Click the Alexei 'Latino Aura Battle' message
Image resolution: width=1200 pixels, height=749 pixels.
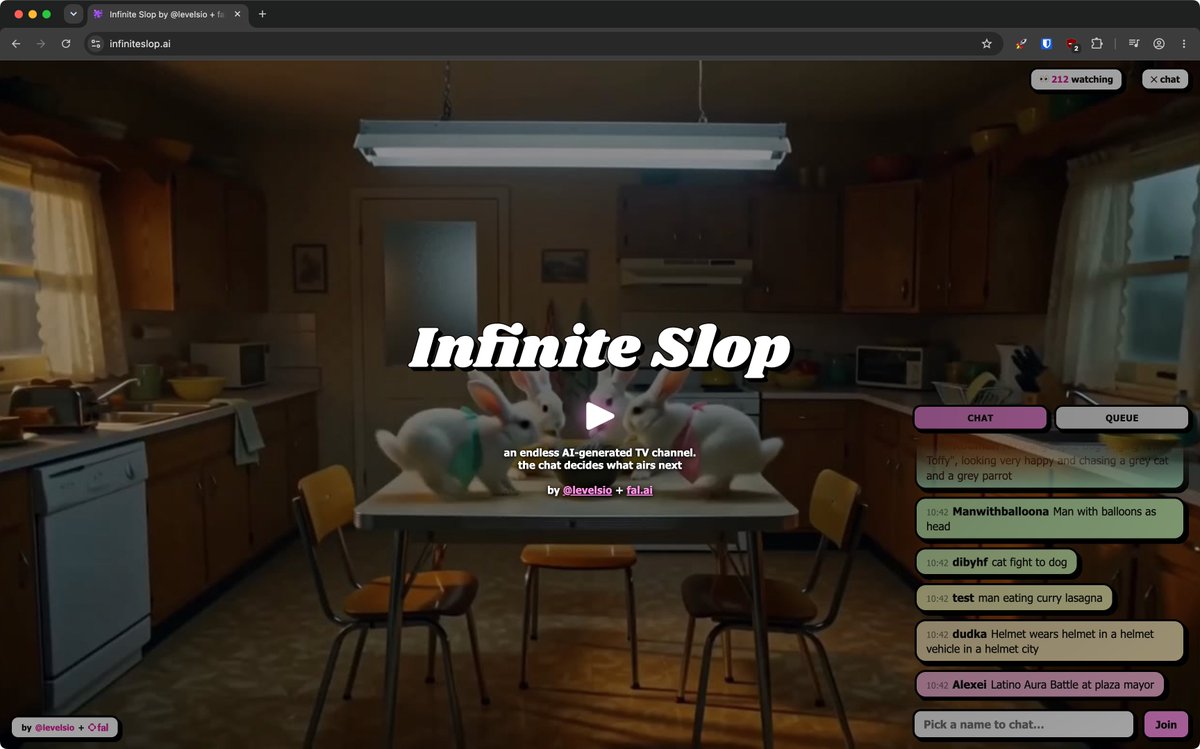coord(1040,685)
